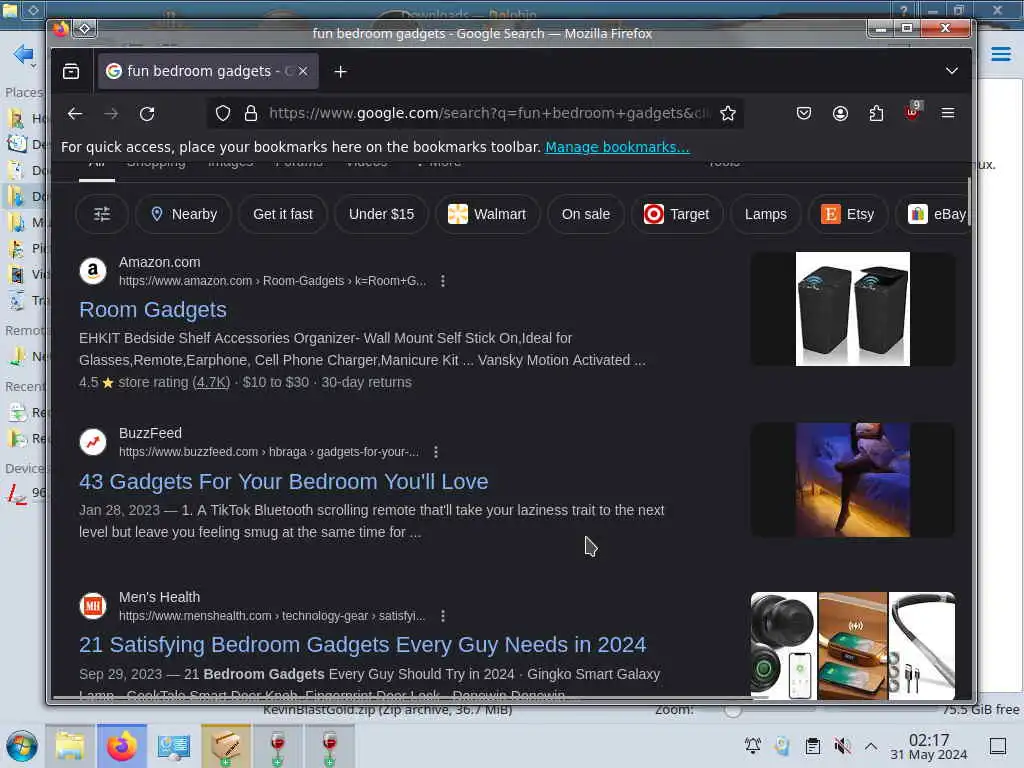Open Firefox View icon beside the tab
The image size is (1024, 768).
(71, 71)
